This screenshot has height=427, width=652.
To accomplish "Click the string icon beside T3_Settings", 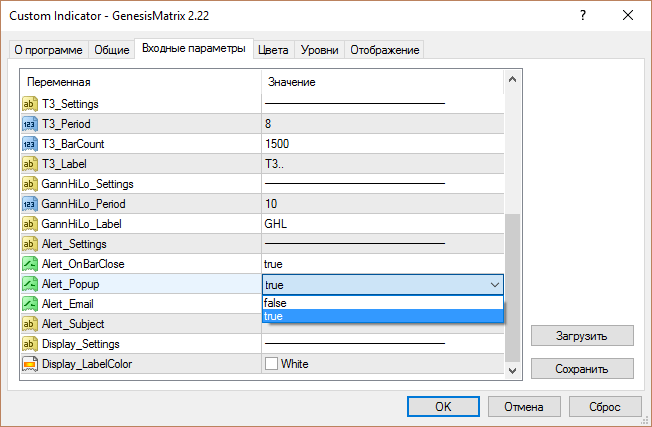I will (30, 104).
